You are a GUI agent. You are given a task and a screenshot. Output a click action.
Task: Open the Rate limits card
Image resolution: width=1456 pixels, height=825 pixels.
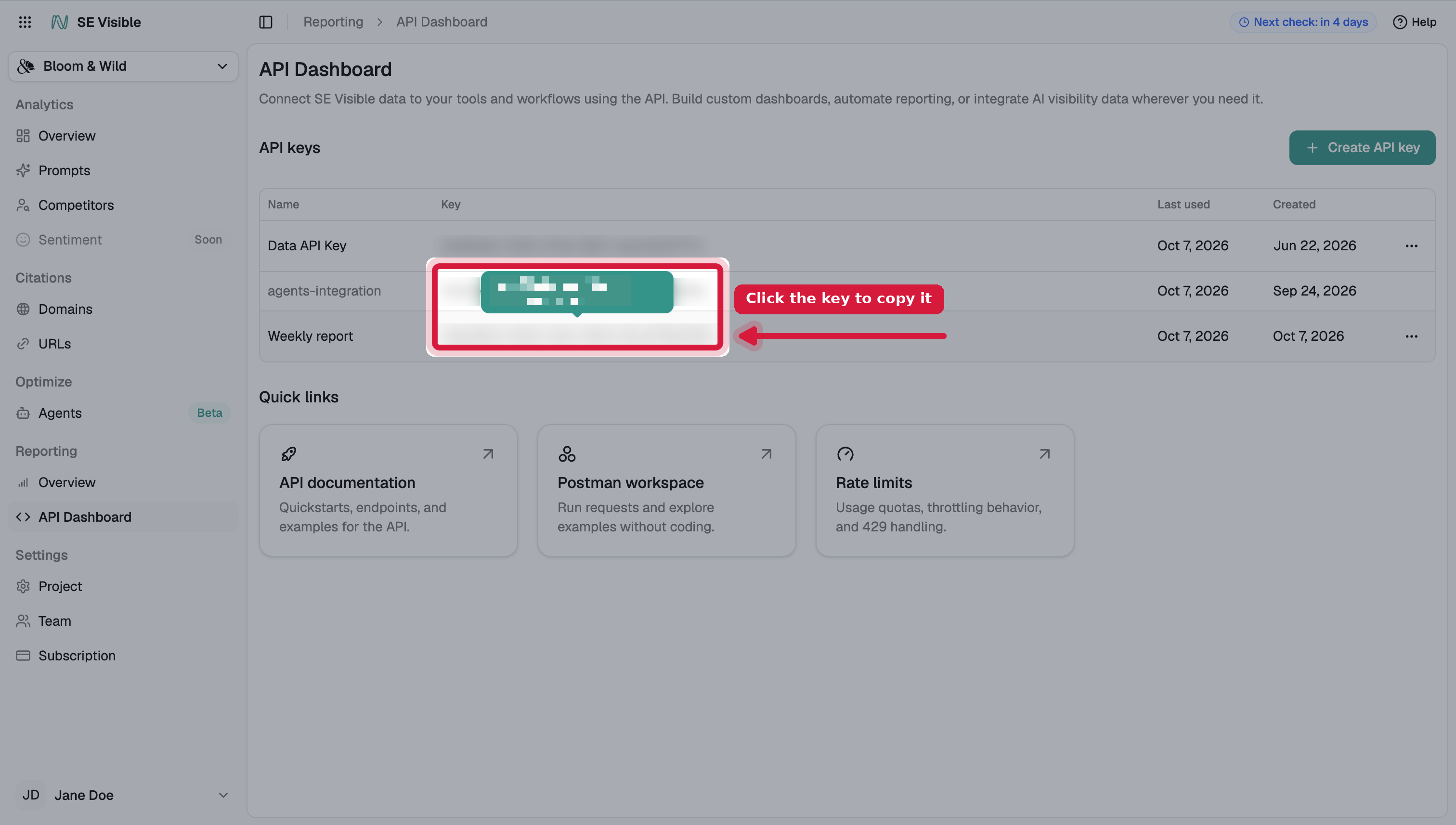945,490
